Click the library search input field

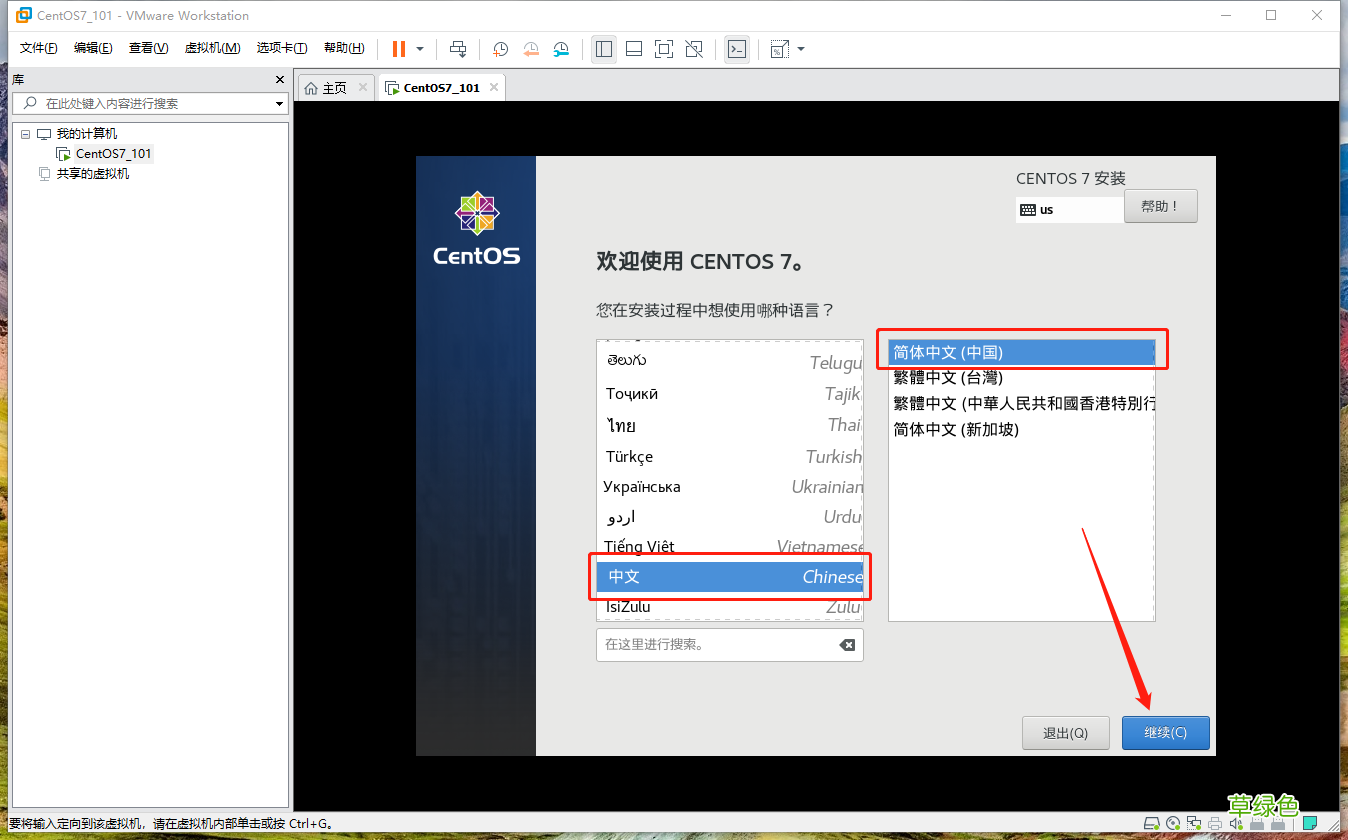pyautogui.click(x=150, y=103)
